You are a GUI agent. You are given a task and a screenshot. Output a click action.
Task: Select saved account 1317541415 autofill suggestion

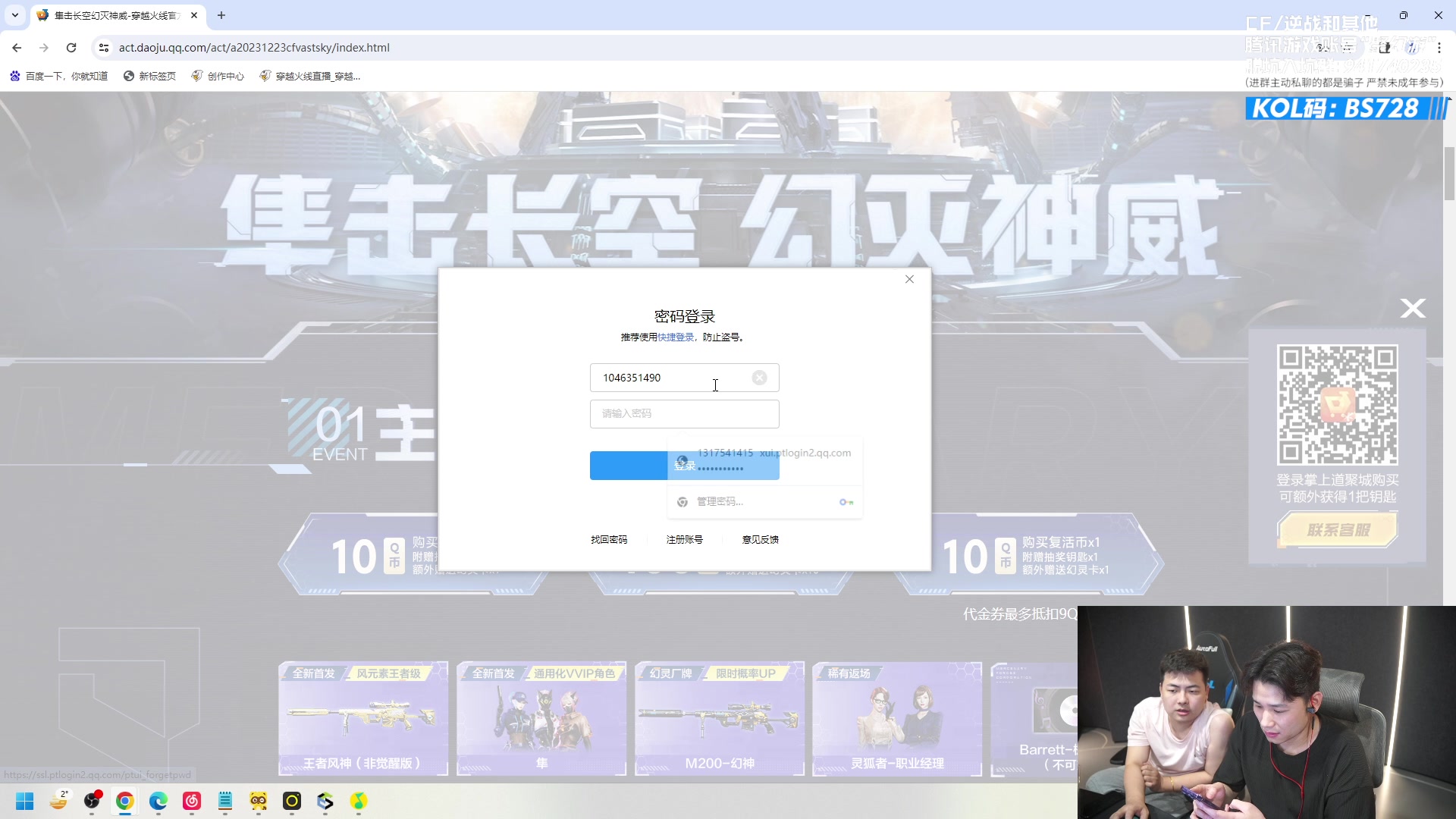pos(764,460)
